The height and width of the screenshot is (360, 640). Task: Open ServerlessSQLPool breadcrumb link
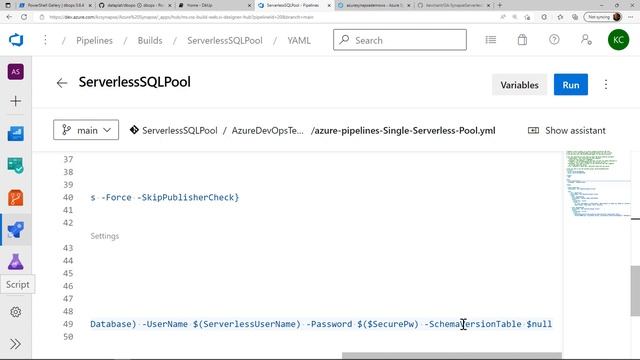[224, 40]
